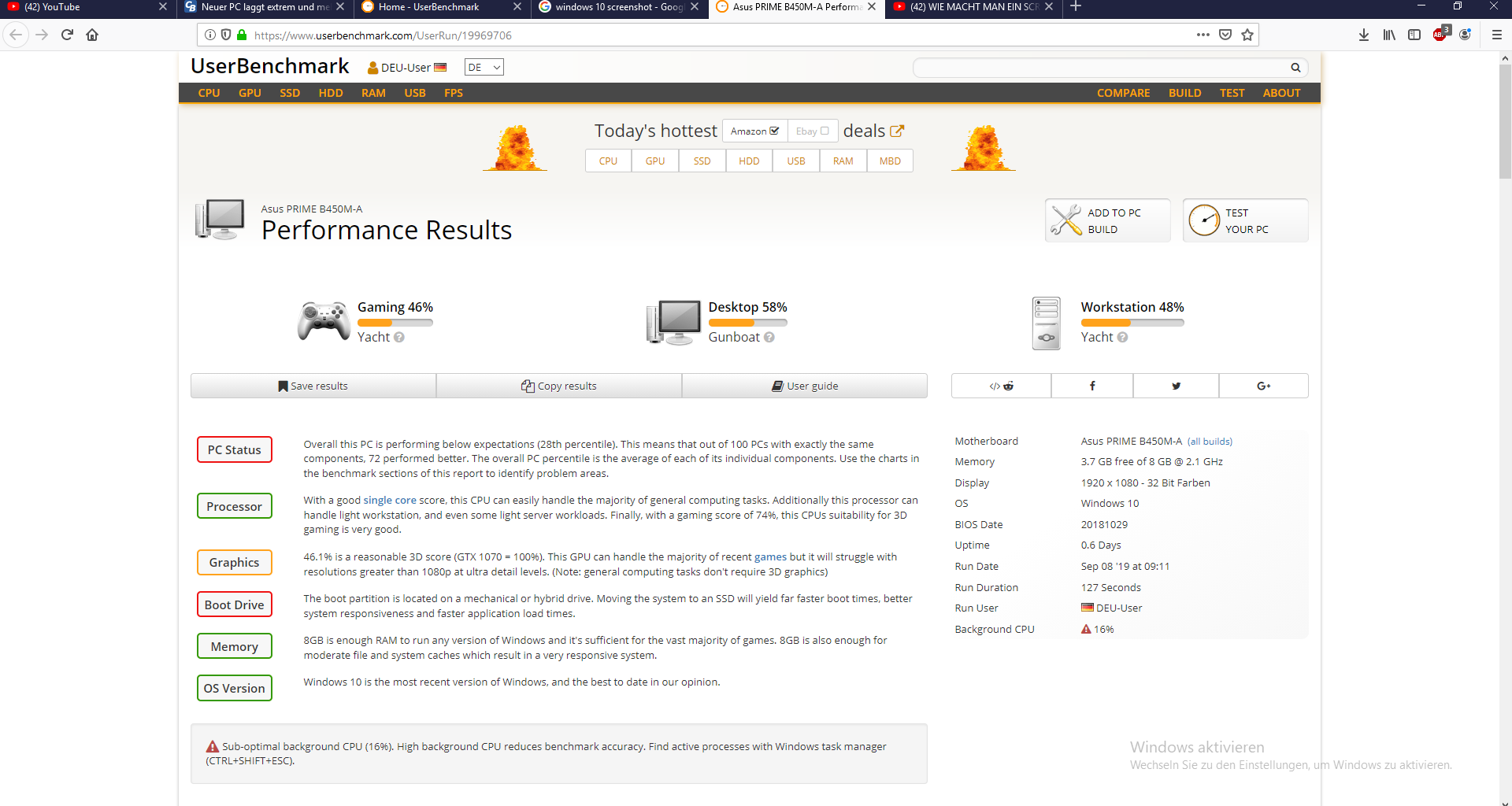Open ABOUT in nav bar
The image size is (1512, 806).
click(1281, 93)
